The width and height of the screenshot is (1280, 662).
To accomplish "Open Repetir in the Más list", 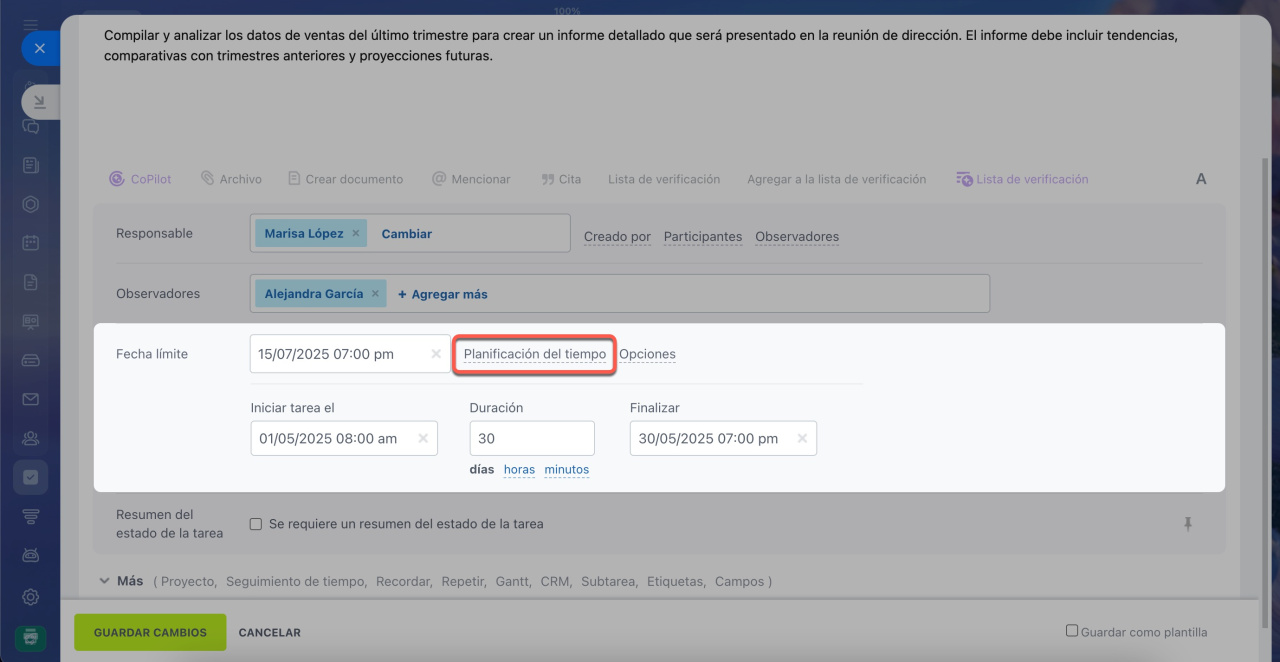I will point(464,581).
